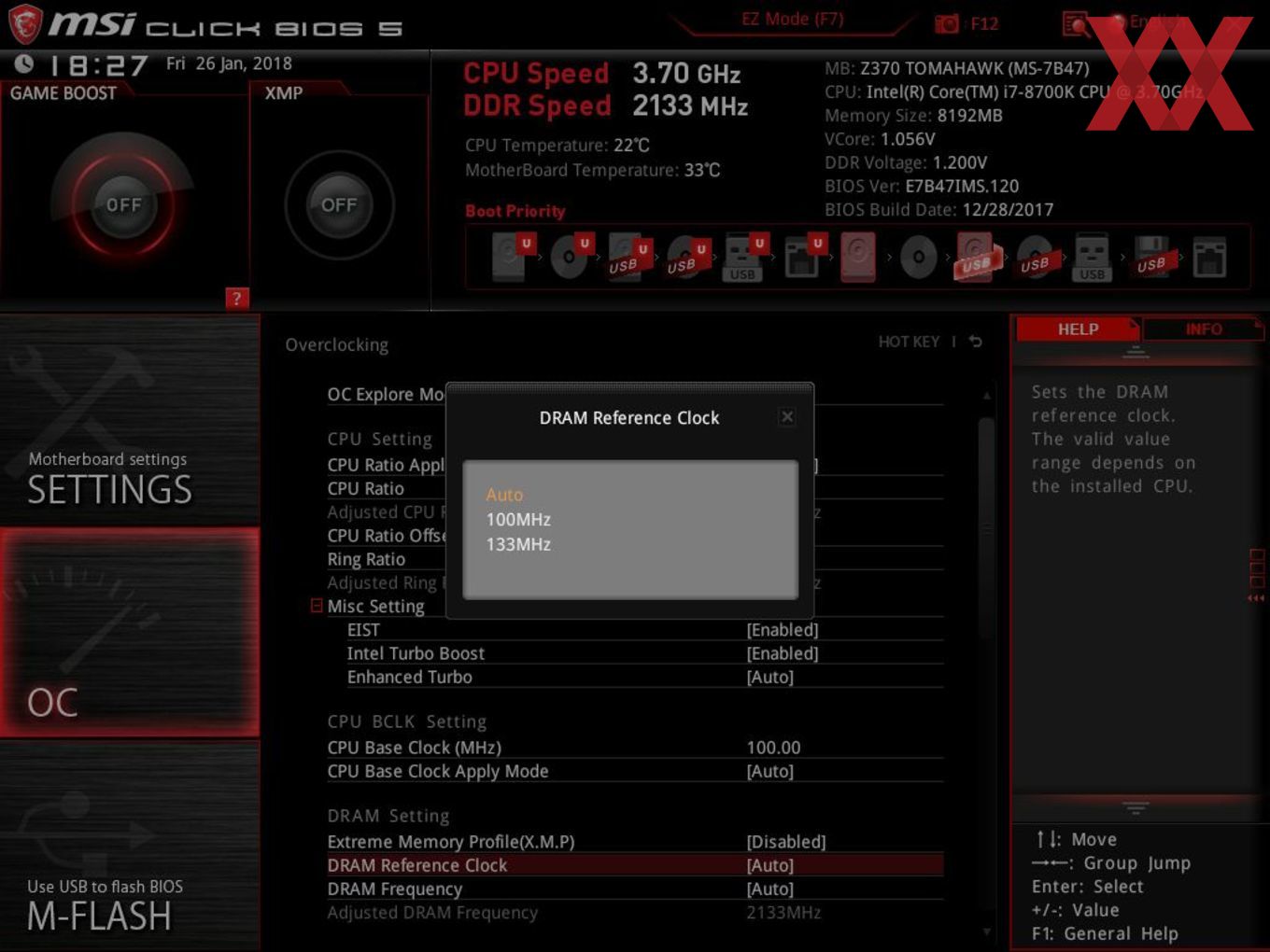Select the highlighted legacy hard disk boot icon
The height and width of the screenshot is (952, 1270).
(x=858, y=257)
